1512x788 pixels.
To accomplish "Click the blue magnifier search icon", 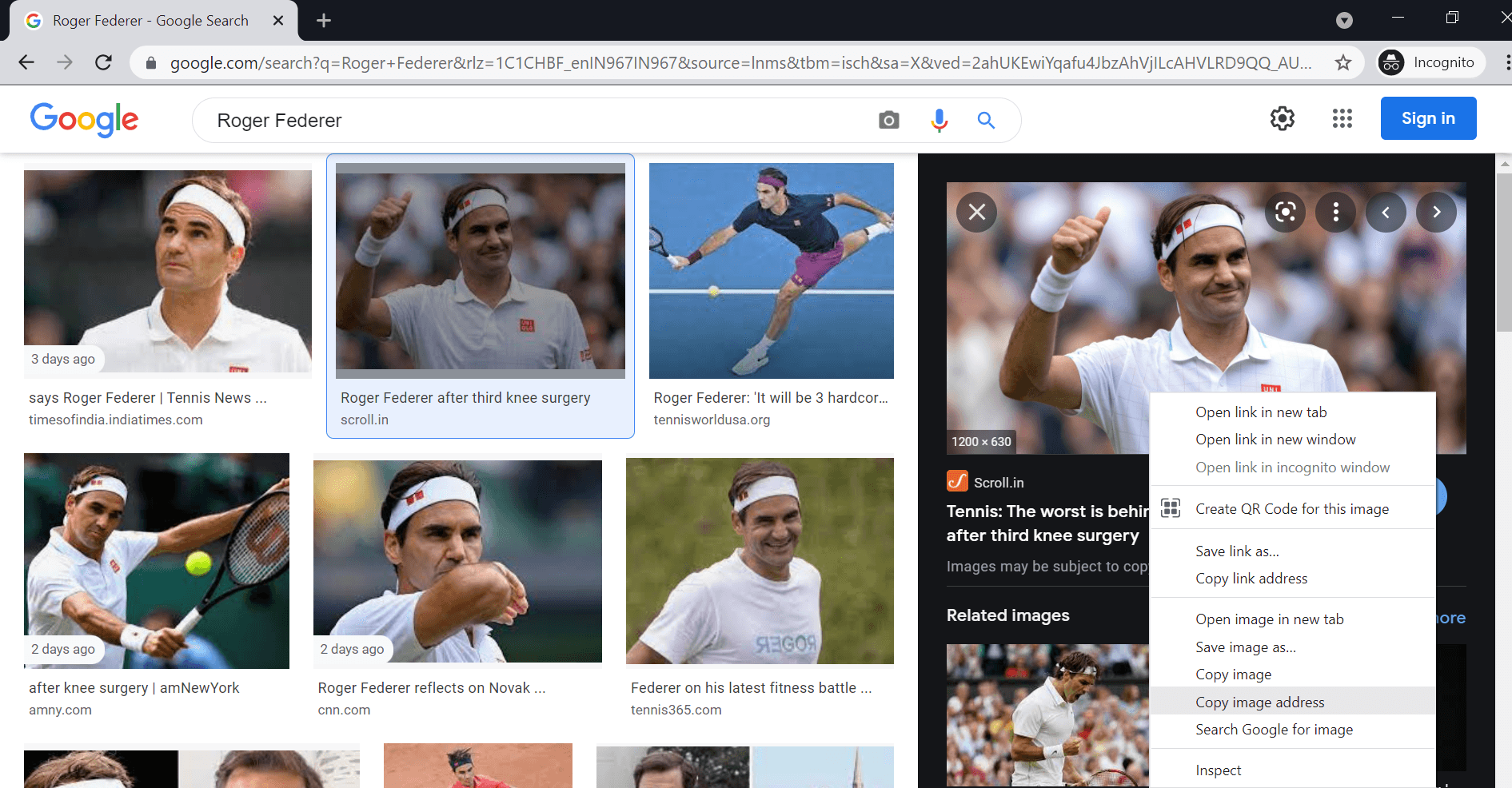I will (x=986, y=120).
